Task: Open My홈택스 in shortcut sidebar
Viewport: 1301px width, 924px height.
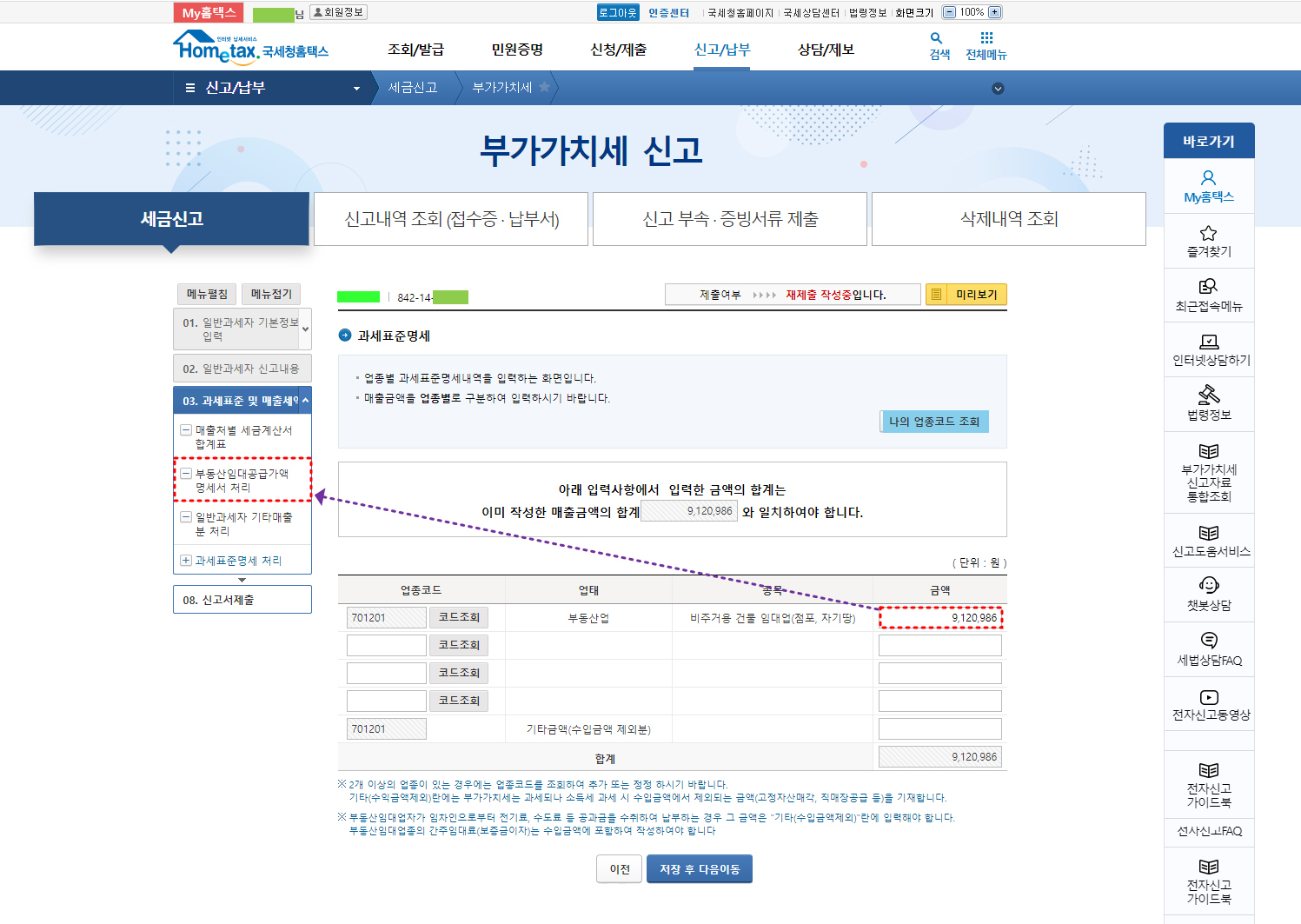Action: [1208, 186]
